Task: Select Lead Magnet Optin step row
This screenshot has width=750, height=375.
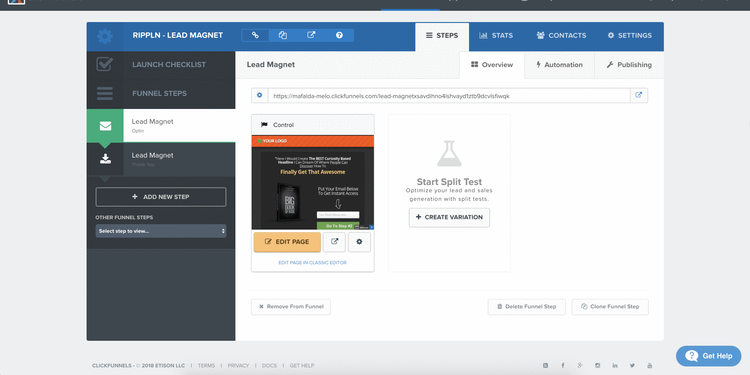Action: 161,126
